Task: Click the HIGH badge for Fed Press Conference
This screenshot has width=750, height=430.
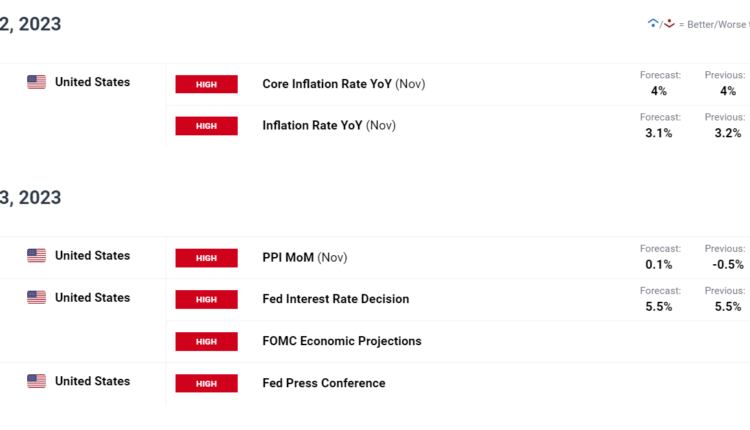Action: [x=206, y=383]
